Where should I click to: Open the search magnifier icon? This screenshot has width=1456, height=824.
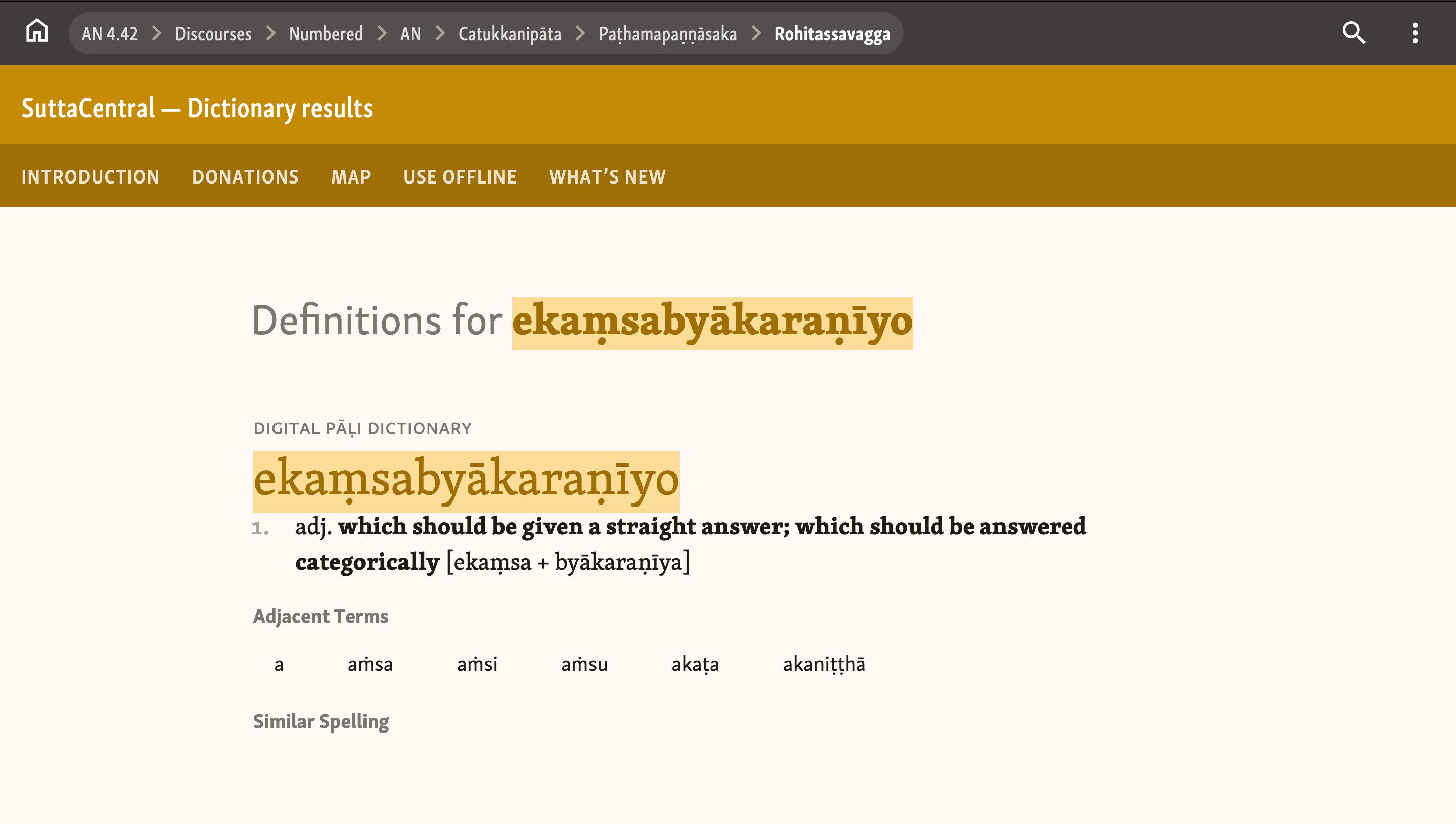pyautogui.click(x=1353, y=33)
